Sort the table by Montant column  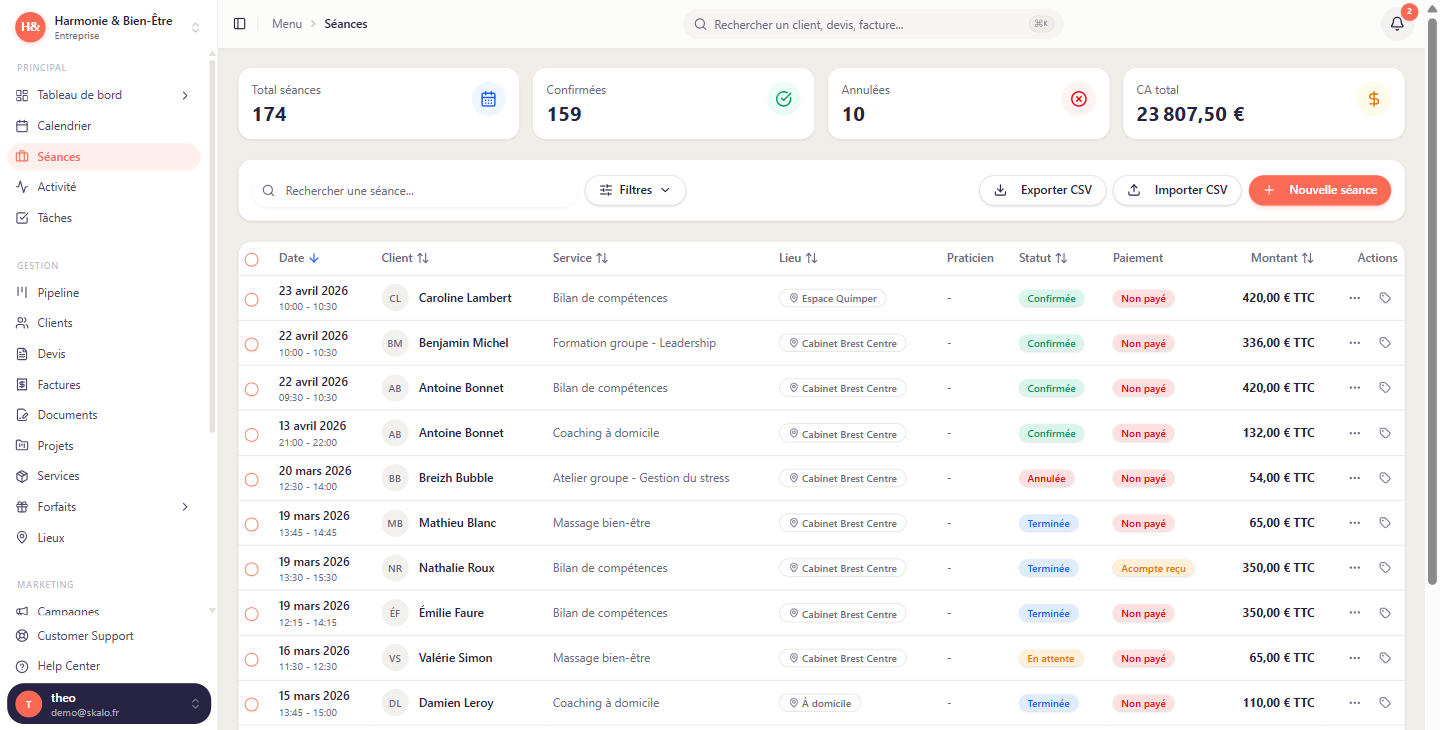tap(1281, 258)
